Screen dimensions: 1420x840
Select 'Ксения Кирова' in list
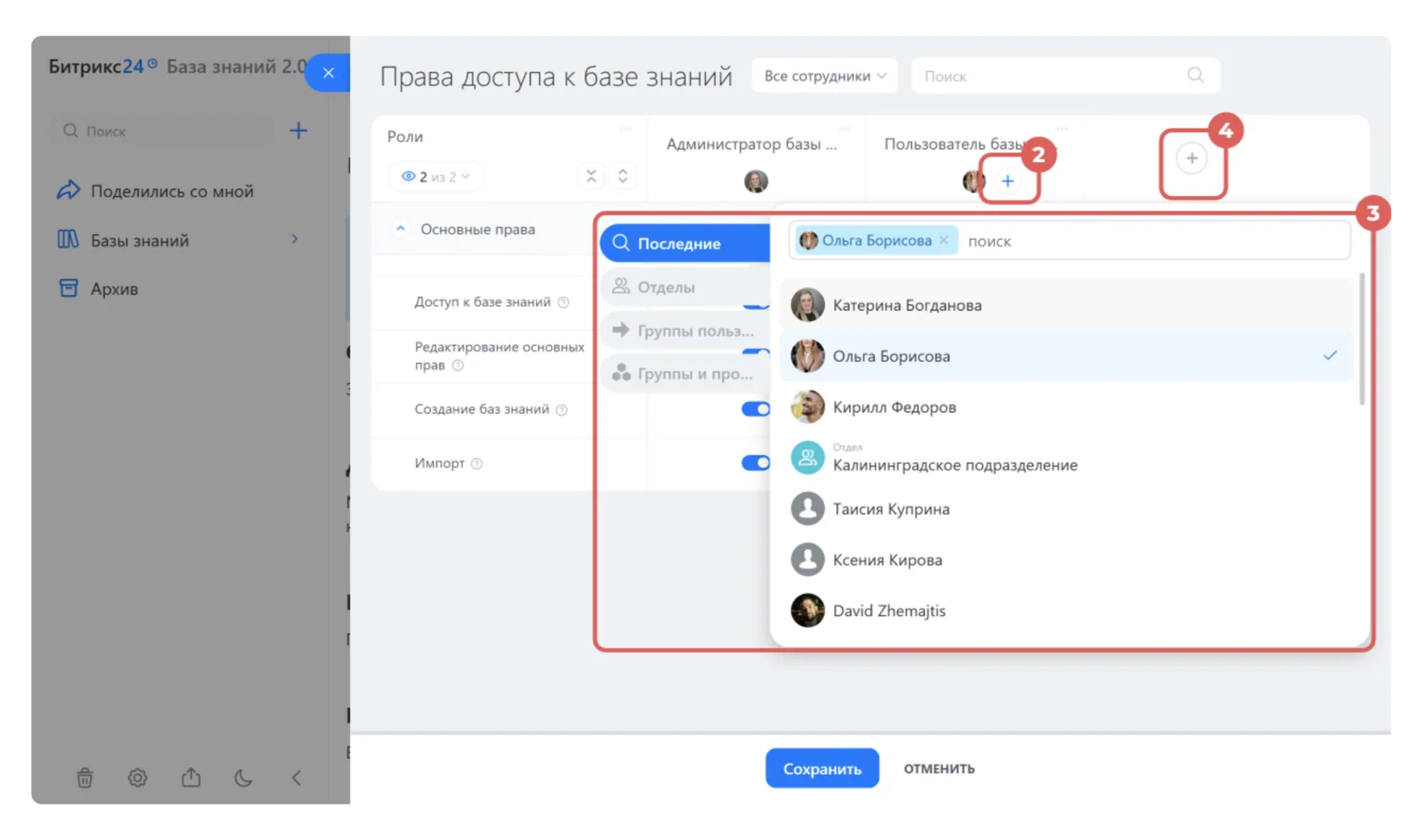[1067, 559]
